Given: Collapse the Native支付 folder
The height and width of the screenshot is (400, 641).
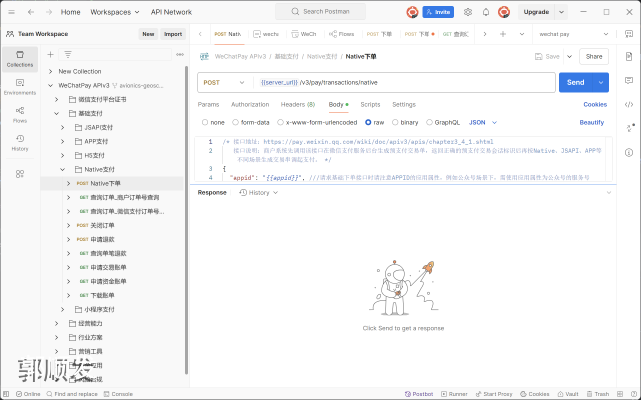Looking at the screenshot, I should [63, 169].
